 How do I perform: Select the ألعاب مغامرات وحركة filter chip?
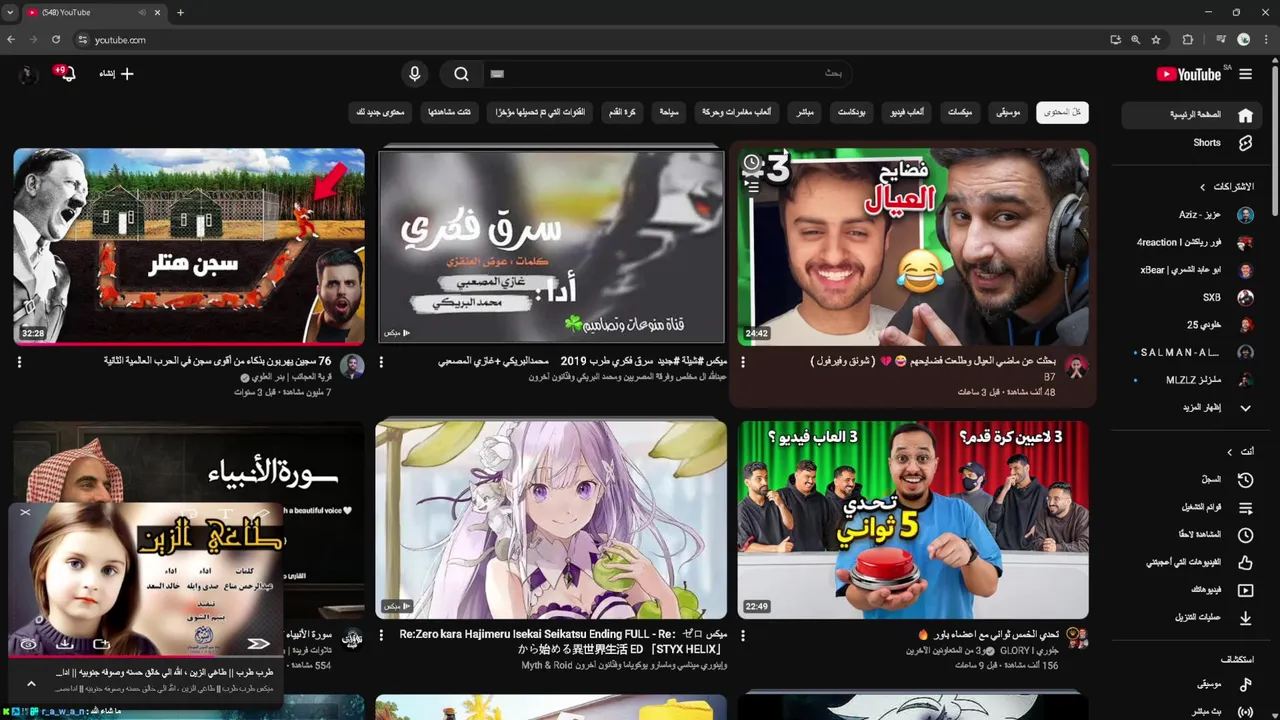735,113
